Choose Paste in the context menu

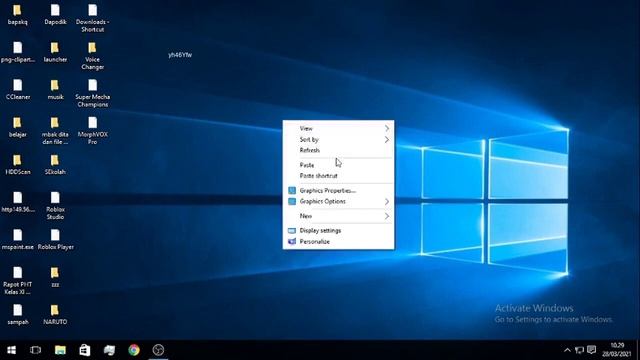click(x=338, y=165)
